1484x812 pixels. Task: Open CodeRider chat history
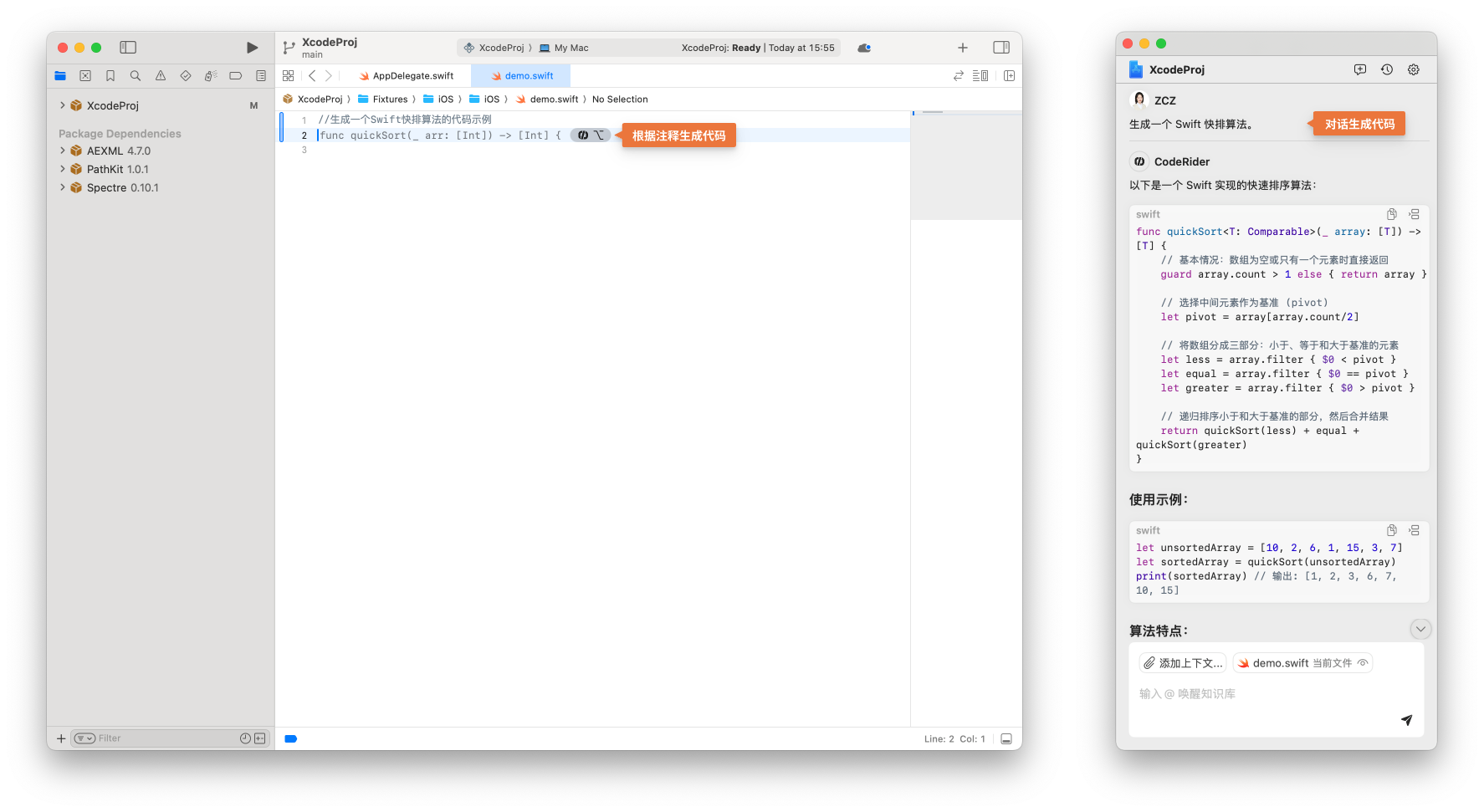pyautogui.click(x=1387, y=70)
